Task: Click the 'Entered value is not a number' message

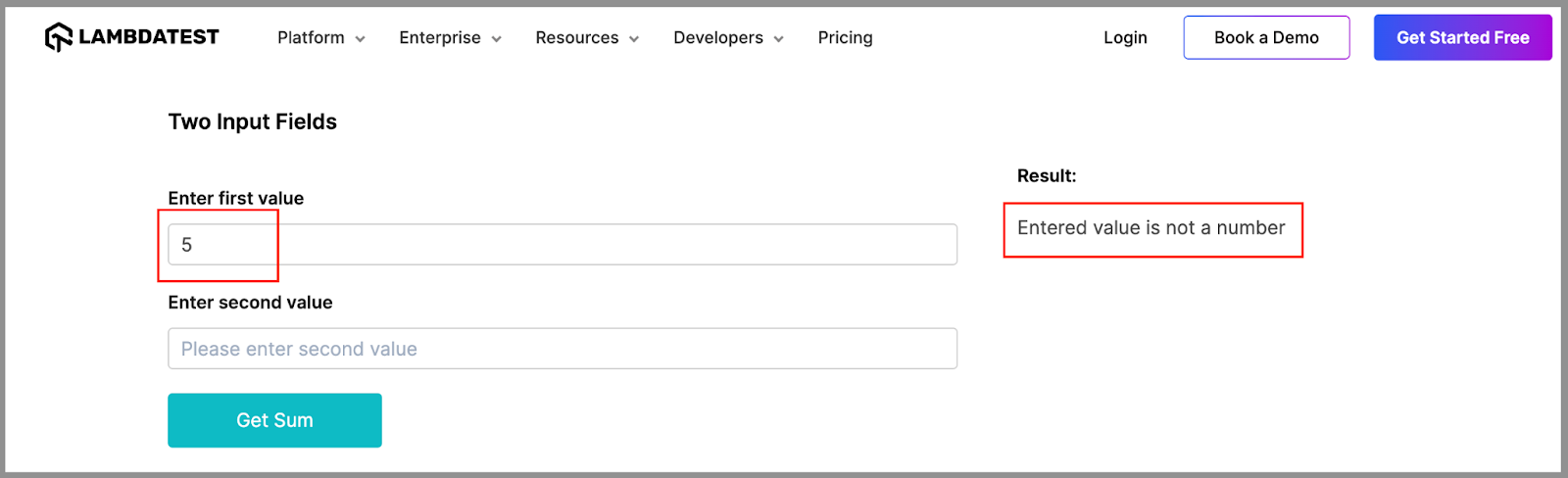Action: [1151, 228]
